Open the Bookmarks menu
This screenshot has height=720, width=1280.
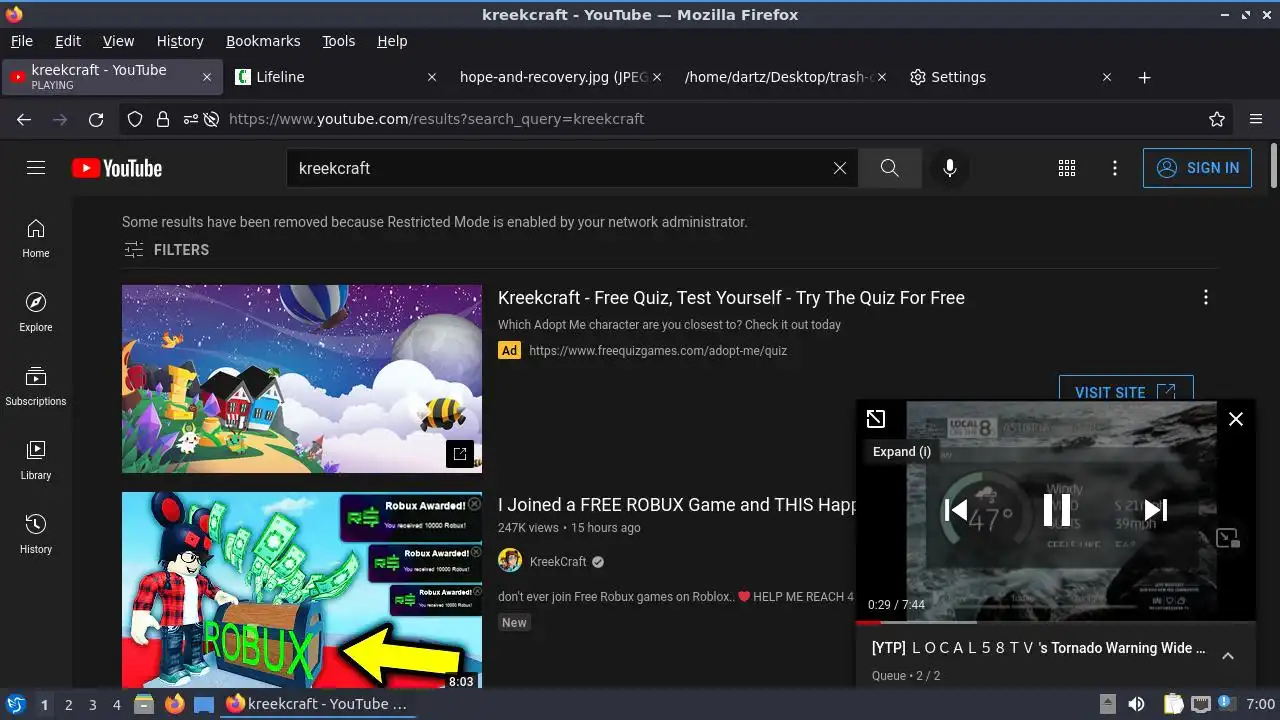point(263,41)
